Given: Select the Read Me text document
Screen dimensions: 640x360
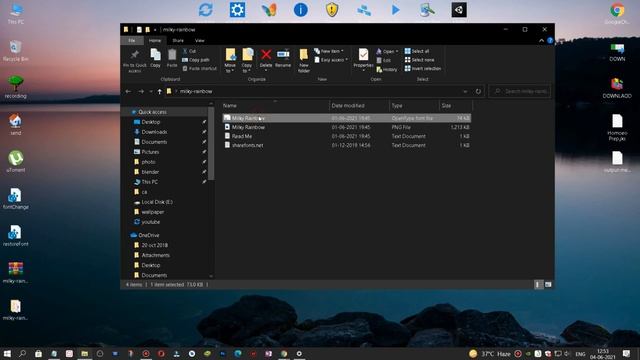Looking at the screenshot, I should 346,136.
